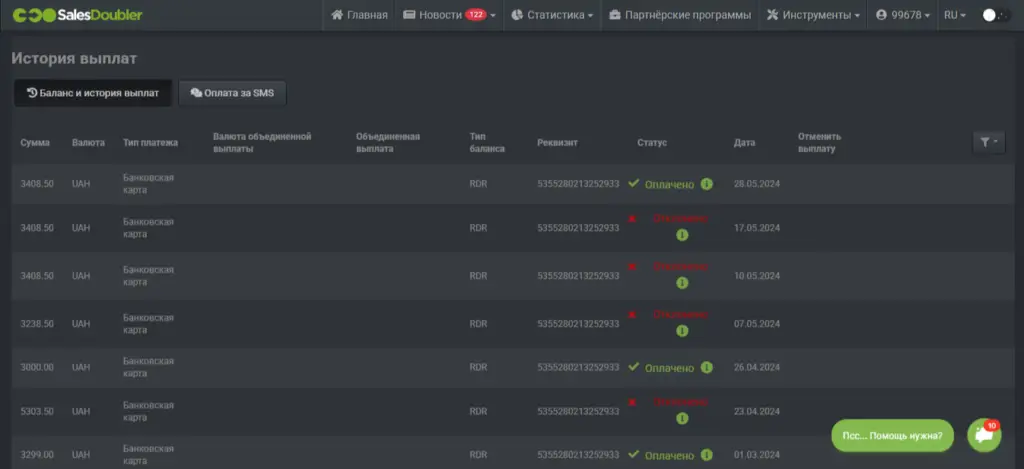The width and height of the screenshot is (1024, 469).
Task: Open Партнёрские программы section
Action: pos(680,15)
